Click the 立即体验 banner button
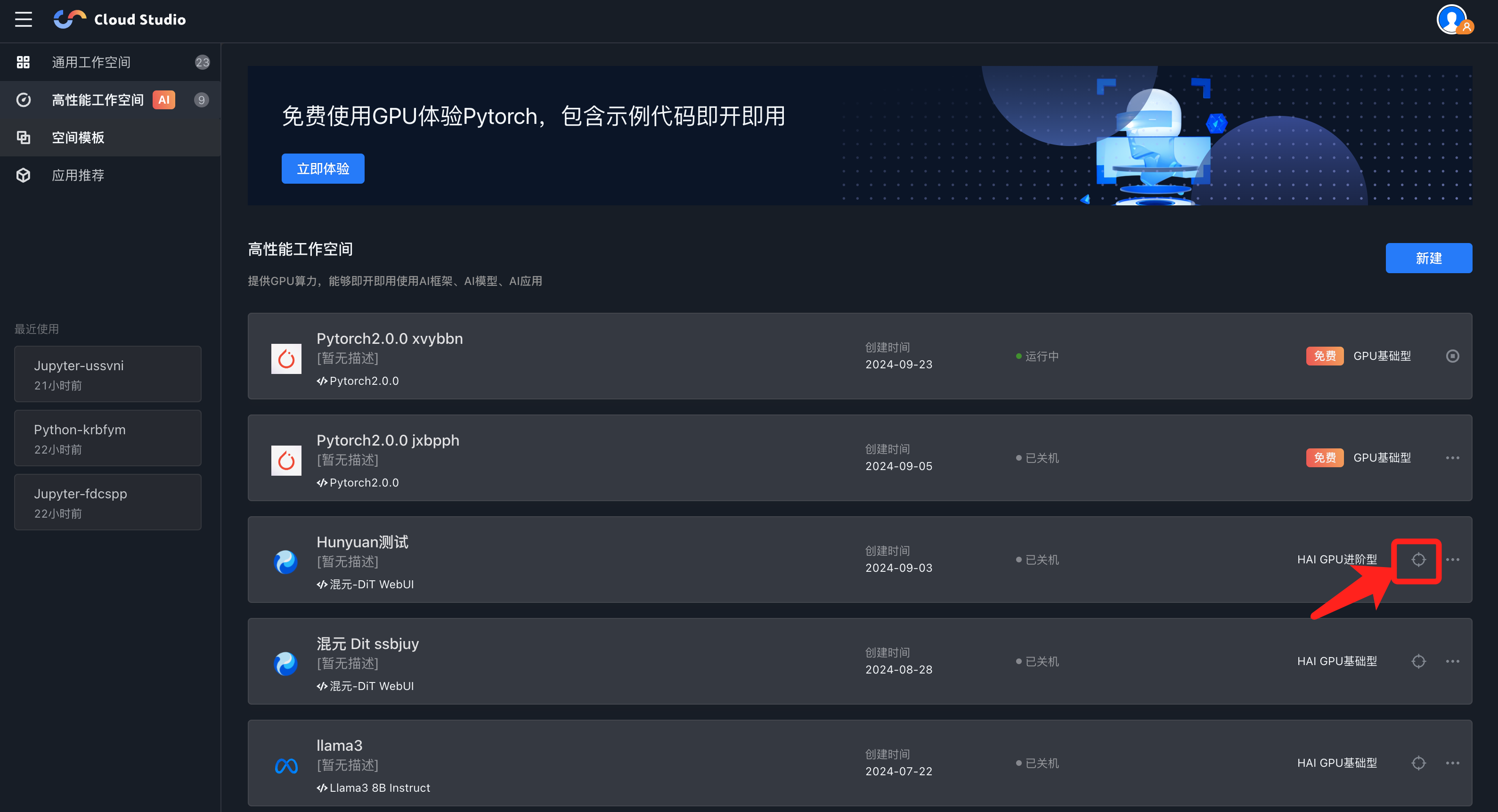Screen dimensions: 1498x812 coord(323,169)
